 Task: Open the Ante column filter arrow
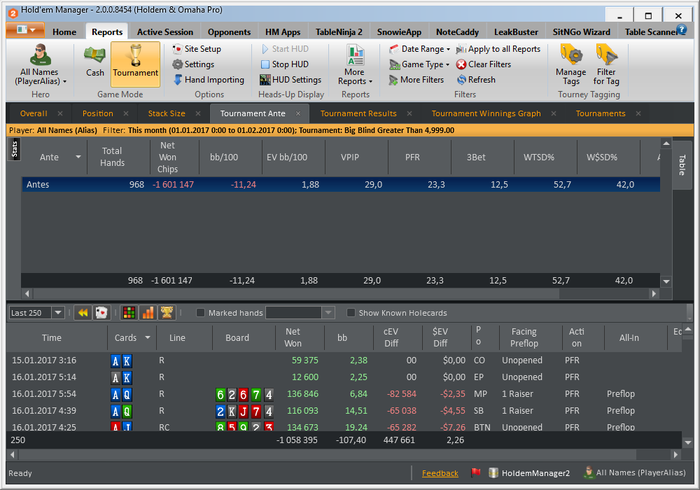(x=78, y=157)
